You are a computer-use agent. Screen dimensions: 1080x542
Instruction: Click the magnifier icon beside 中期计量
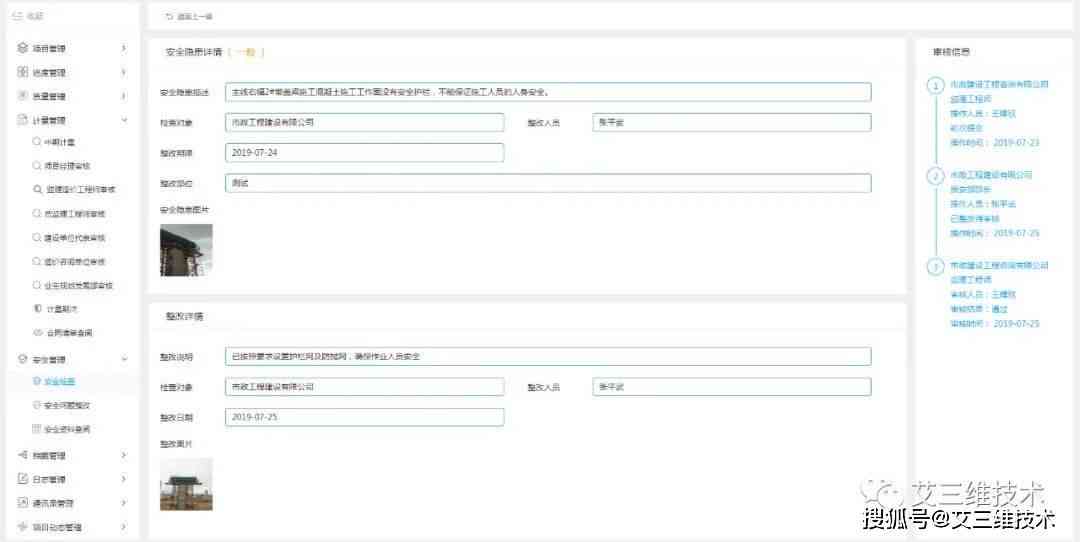[x=37, y=141]
